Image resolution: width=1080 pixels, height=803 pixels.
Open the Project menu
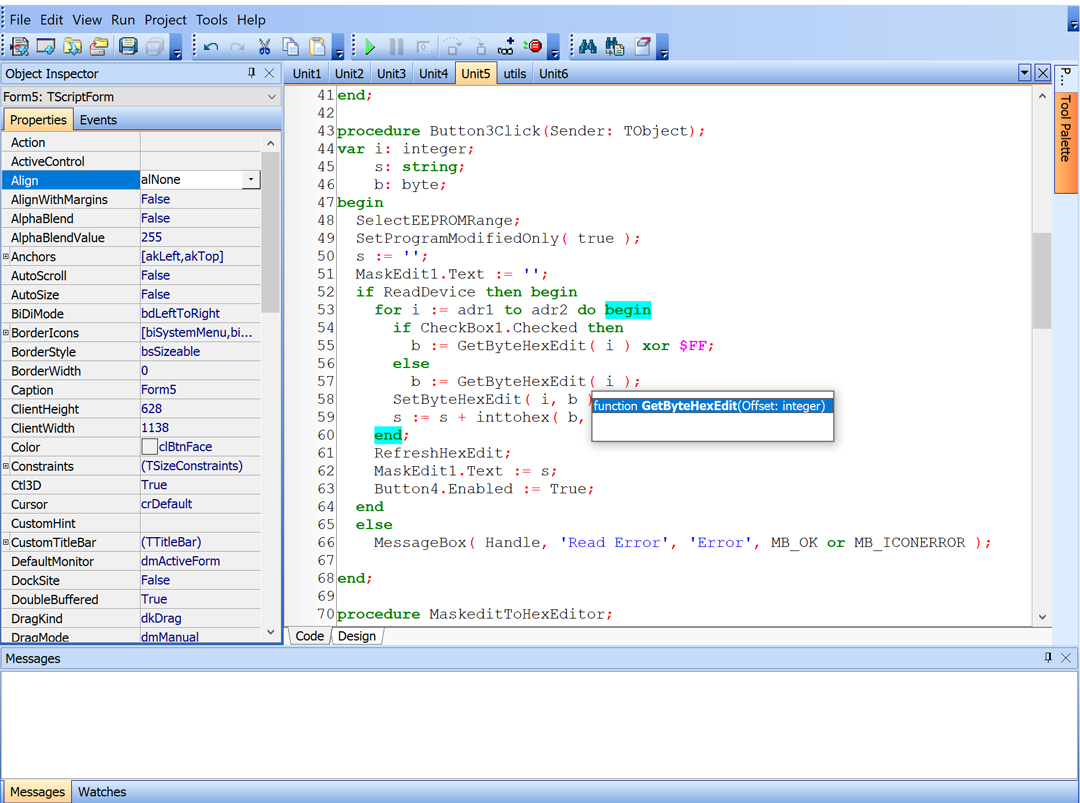(x=165, y=20)
